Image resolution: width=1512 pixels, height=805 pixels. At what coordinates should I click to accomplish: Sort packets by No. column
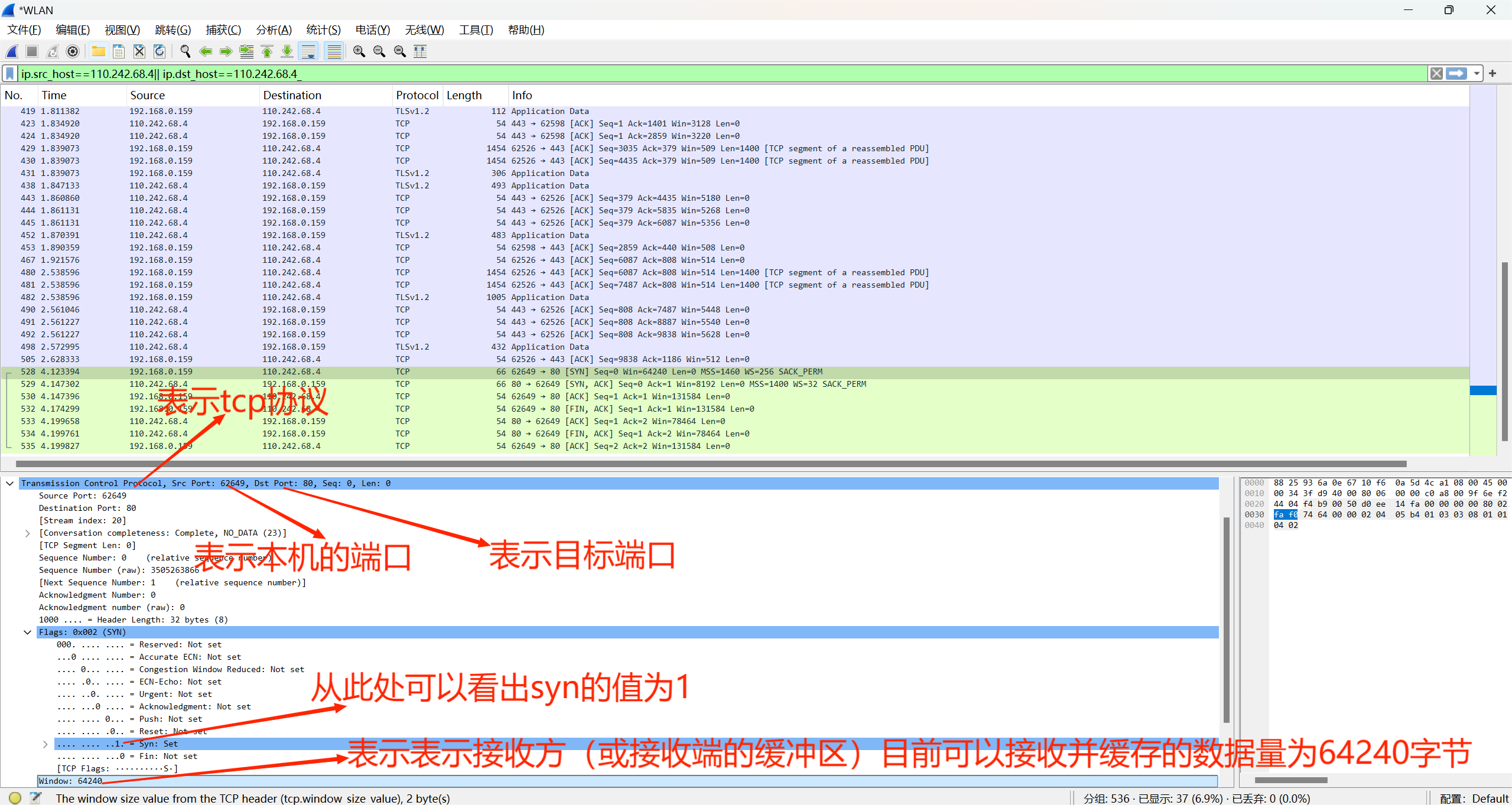point(19,95)
